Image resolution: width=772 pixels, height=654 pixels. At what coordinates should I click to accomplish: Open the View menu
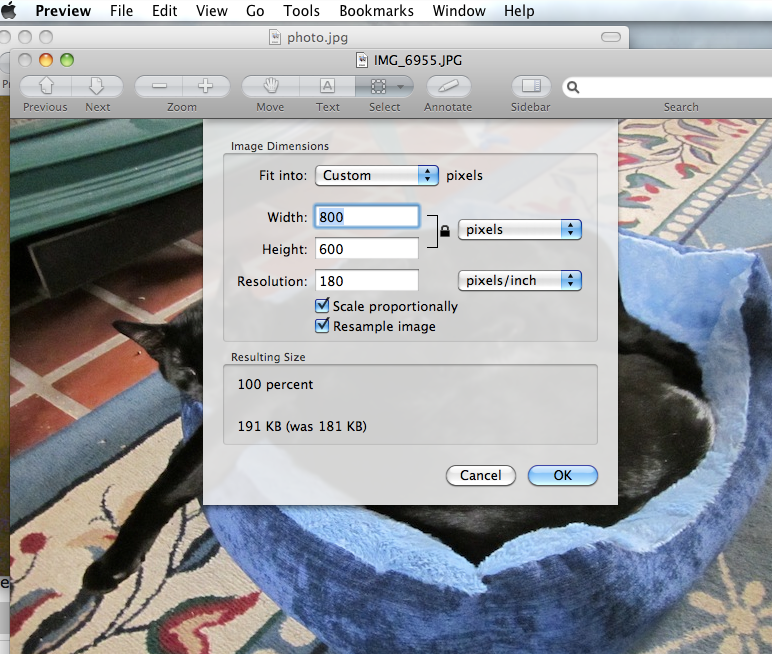212,11
